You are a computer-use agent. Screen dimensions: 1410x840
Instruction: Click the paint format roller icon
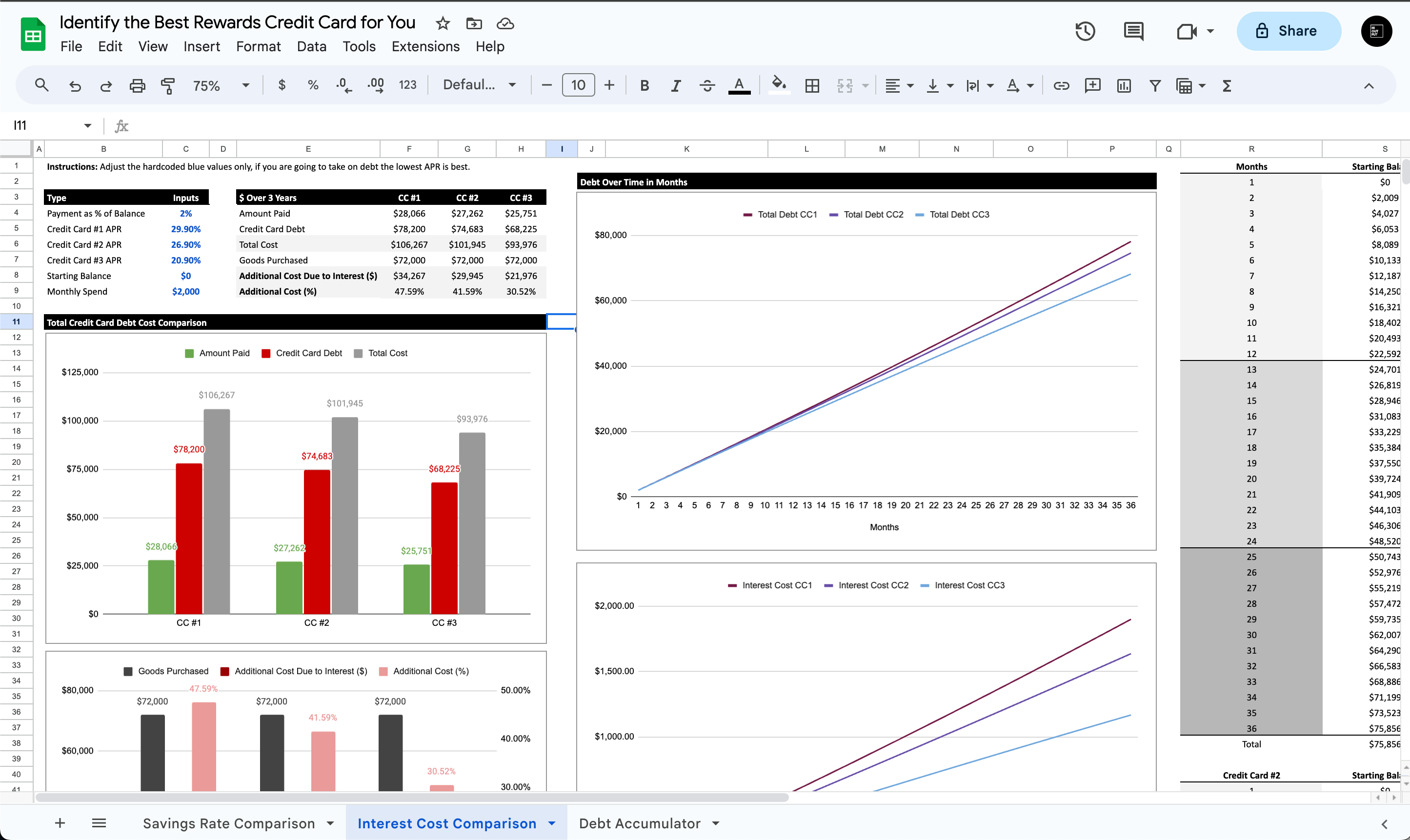click(167, 85)
